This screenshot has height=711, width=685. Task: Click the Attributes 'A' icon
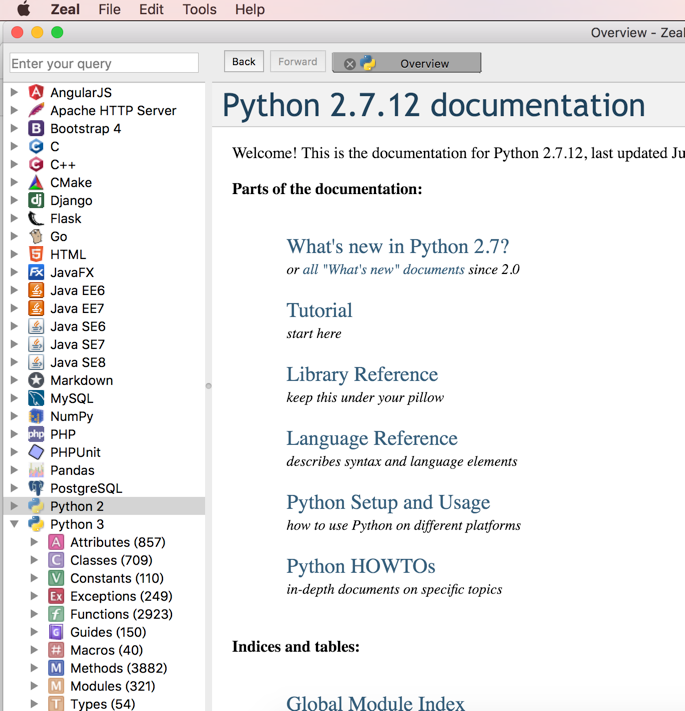pos(56,542)
